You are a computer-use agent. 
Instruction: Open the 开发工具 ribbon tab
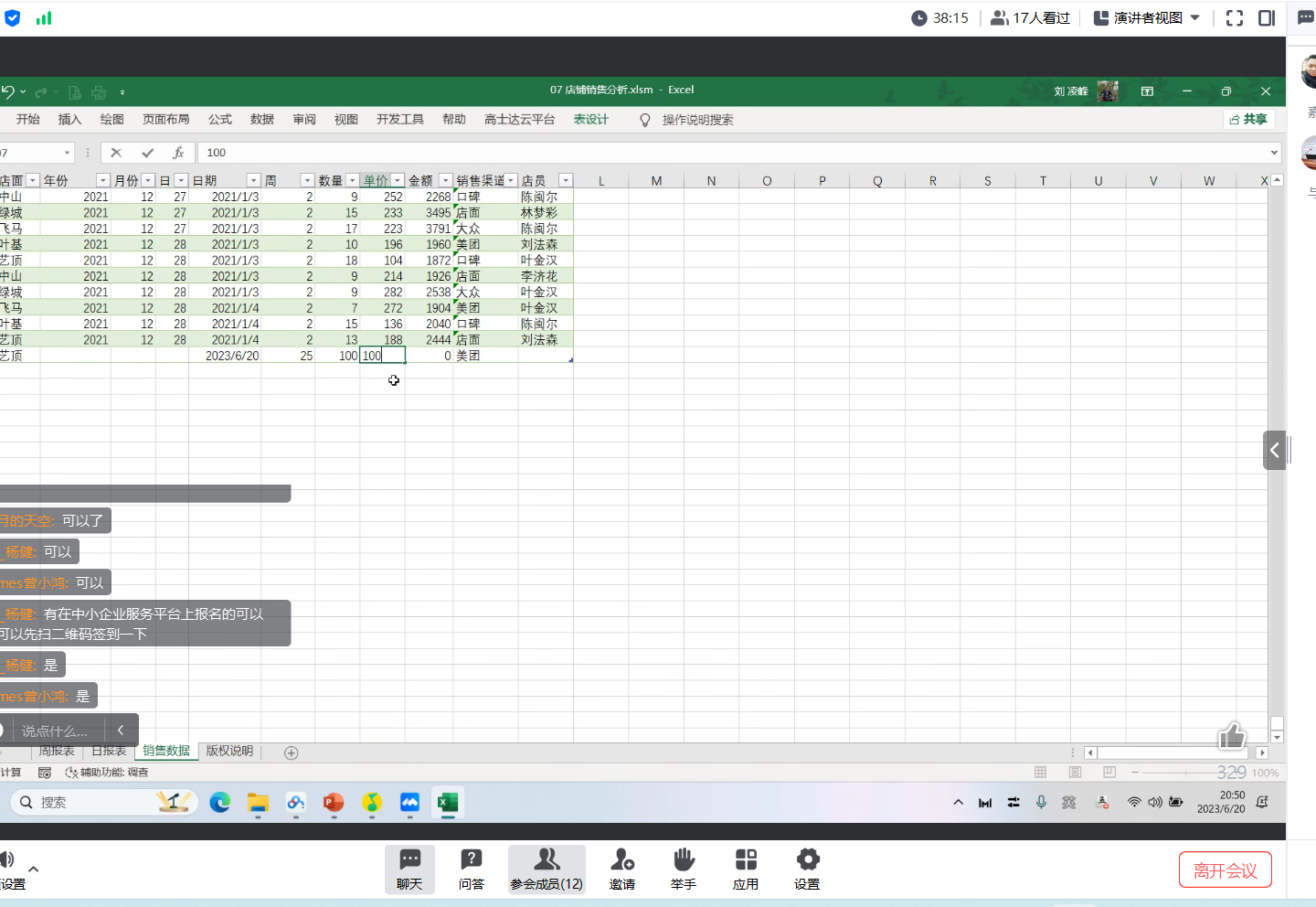point(400,120)
